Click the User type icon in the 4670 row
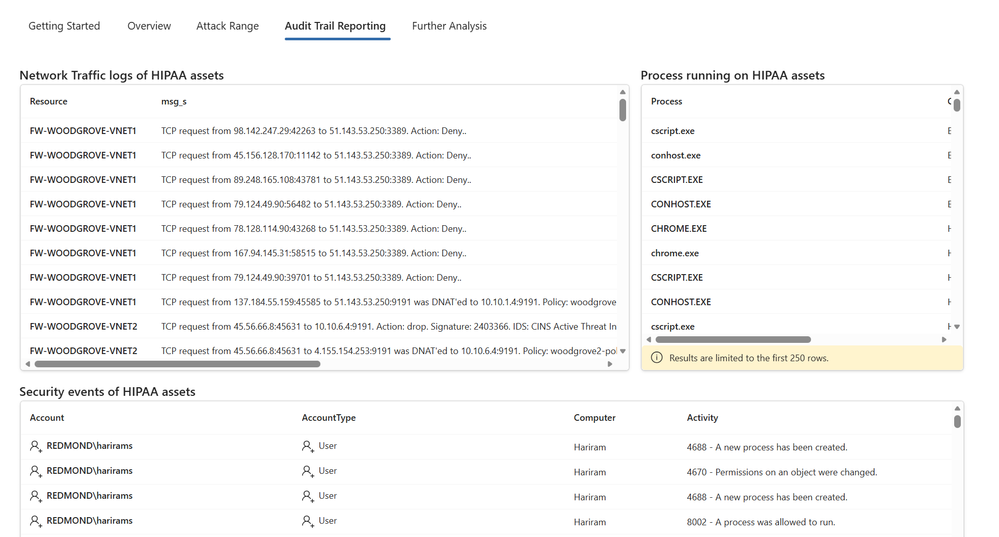 [x=308, y=471]
